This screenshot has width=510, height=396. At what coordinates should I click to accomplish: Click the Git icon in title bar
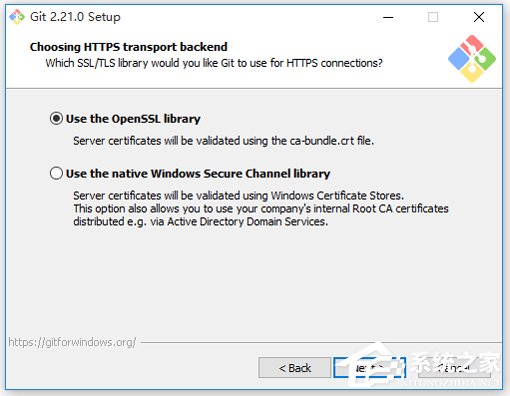pos(17,17)
